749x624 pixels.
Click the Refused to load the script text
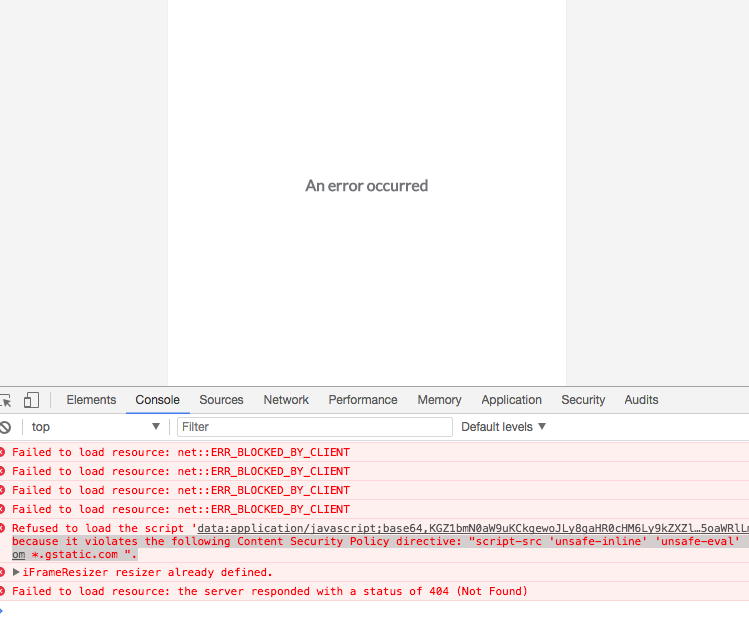pyautogui.click(x=98, y=528)
